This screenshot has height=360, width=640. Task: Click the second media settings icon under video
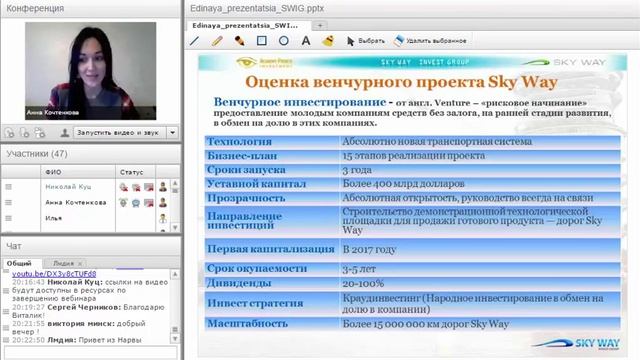coord(24,133)
